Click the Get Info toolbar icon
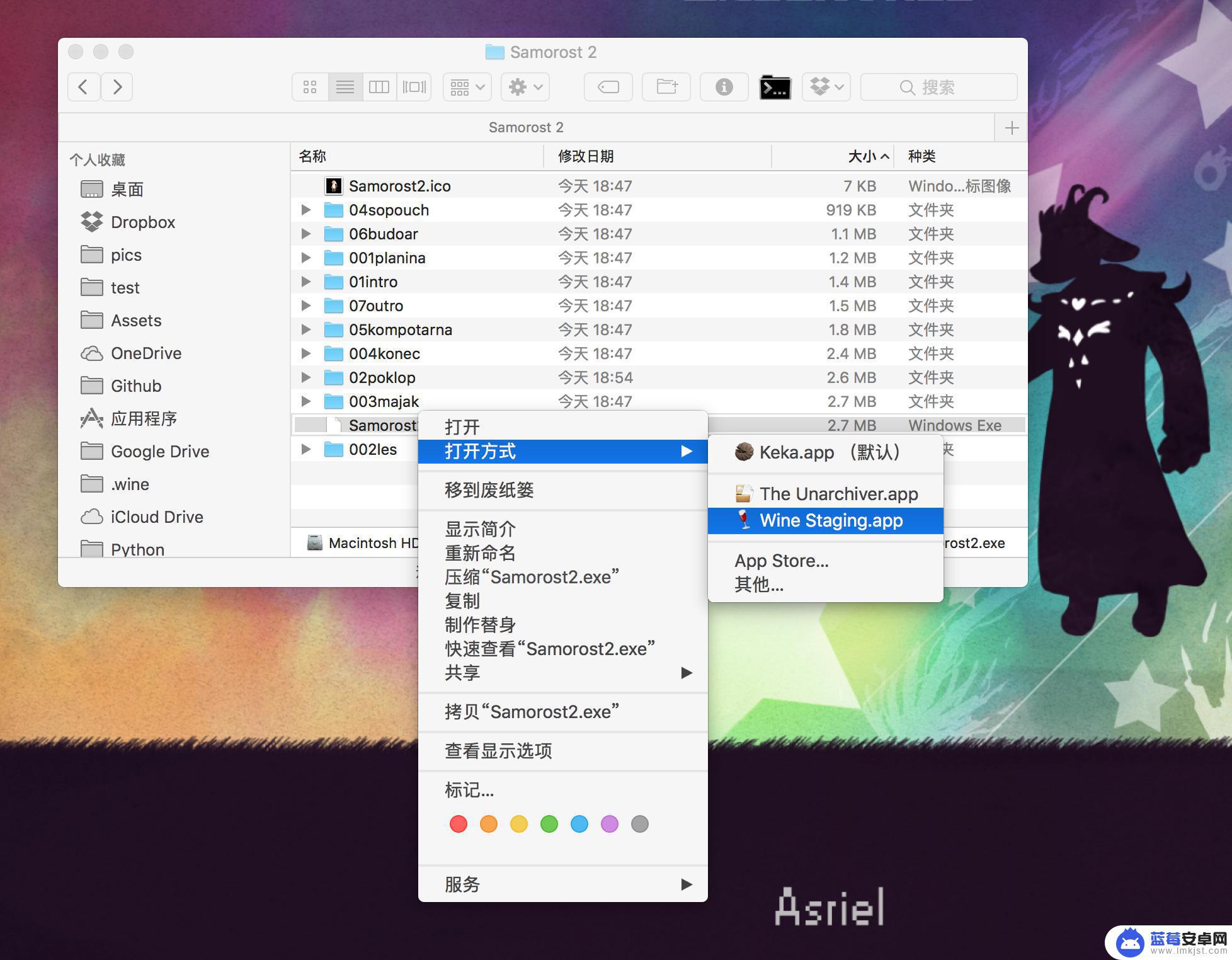The height and width of the screenshot is (960, 1232). (x=724, y=87)
